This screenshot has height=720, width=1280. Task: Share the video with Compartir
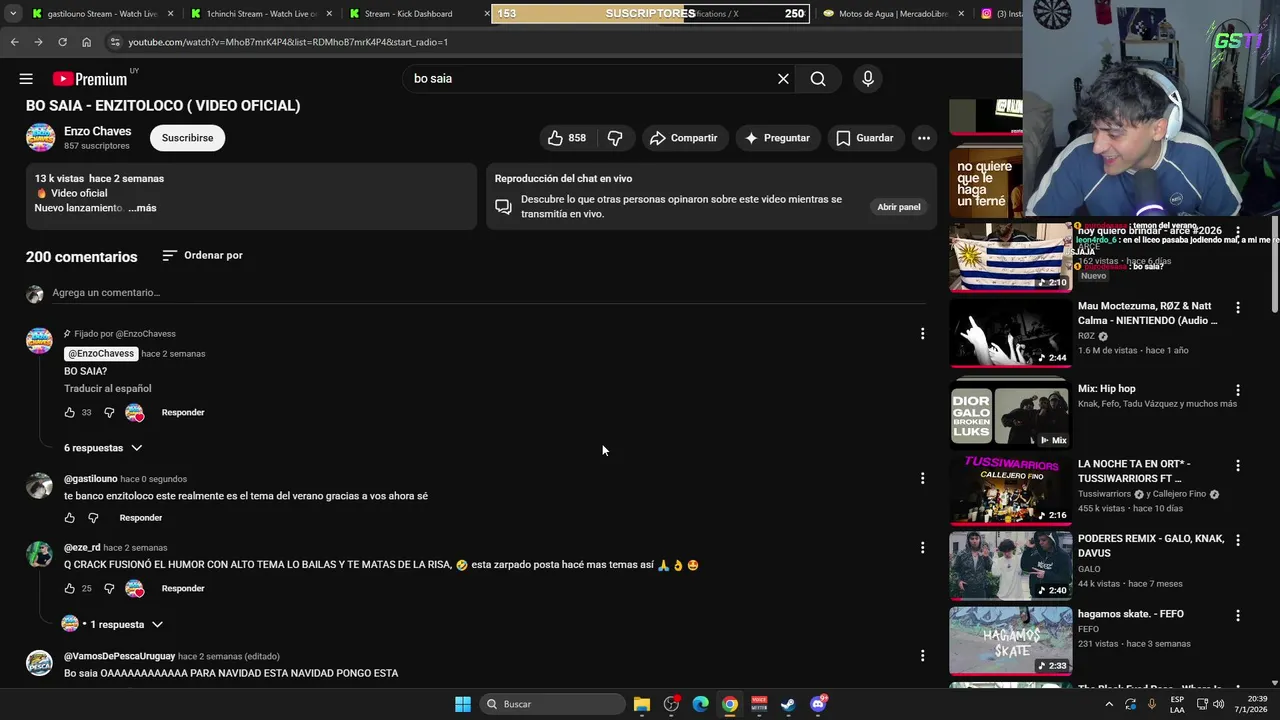point(684,138)
